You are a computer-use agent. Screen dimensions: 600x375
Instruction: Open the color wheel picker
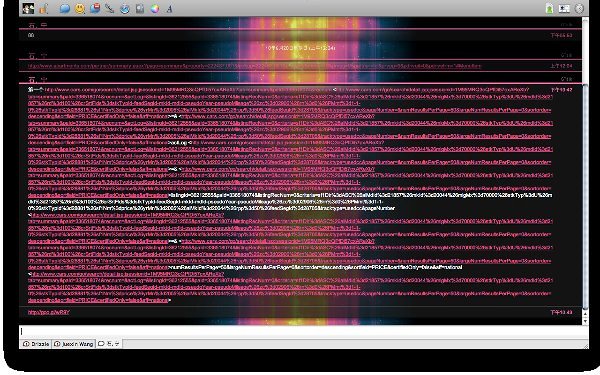point(155,8)
